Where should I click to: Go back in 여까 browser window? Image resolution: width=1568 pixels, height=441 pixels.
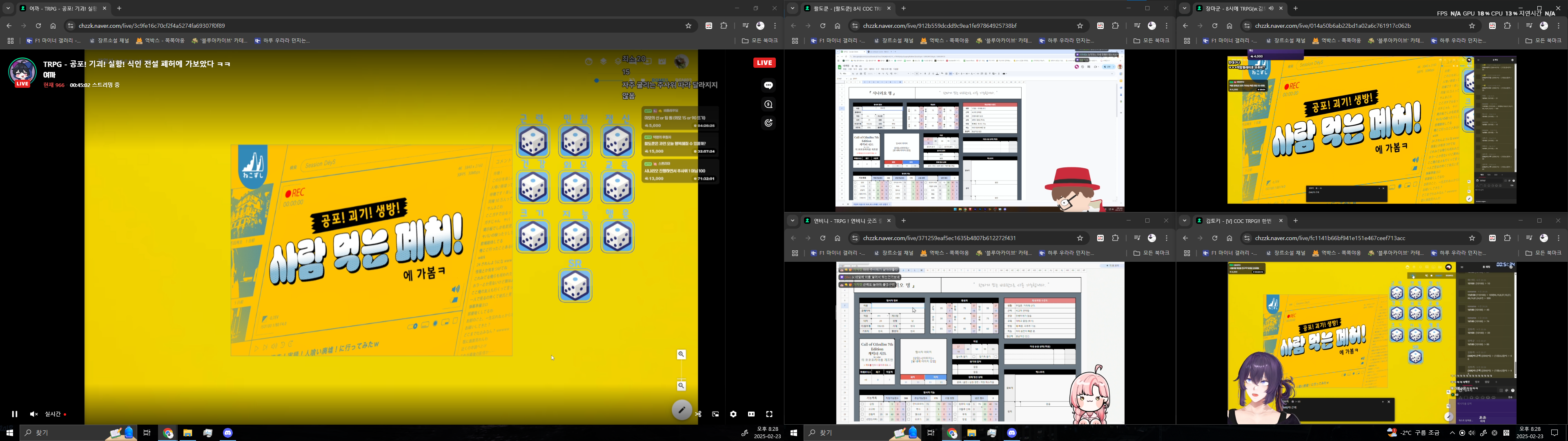[9, 26]
